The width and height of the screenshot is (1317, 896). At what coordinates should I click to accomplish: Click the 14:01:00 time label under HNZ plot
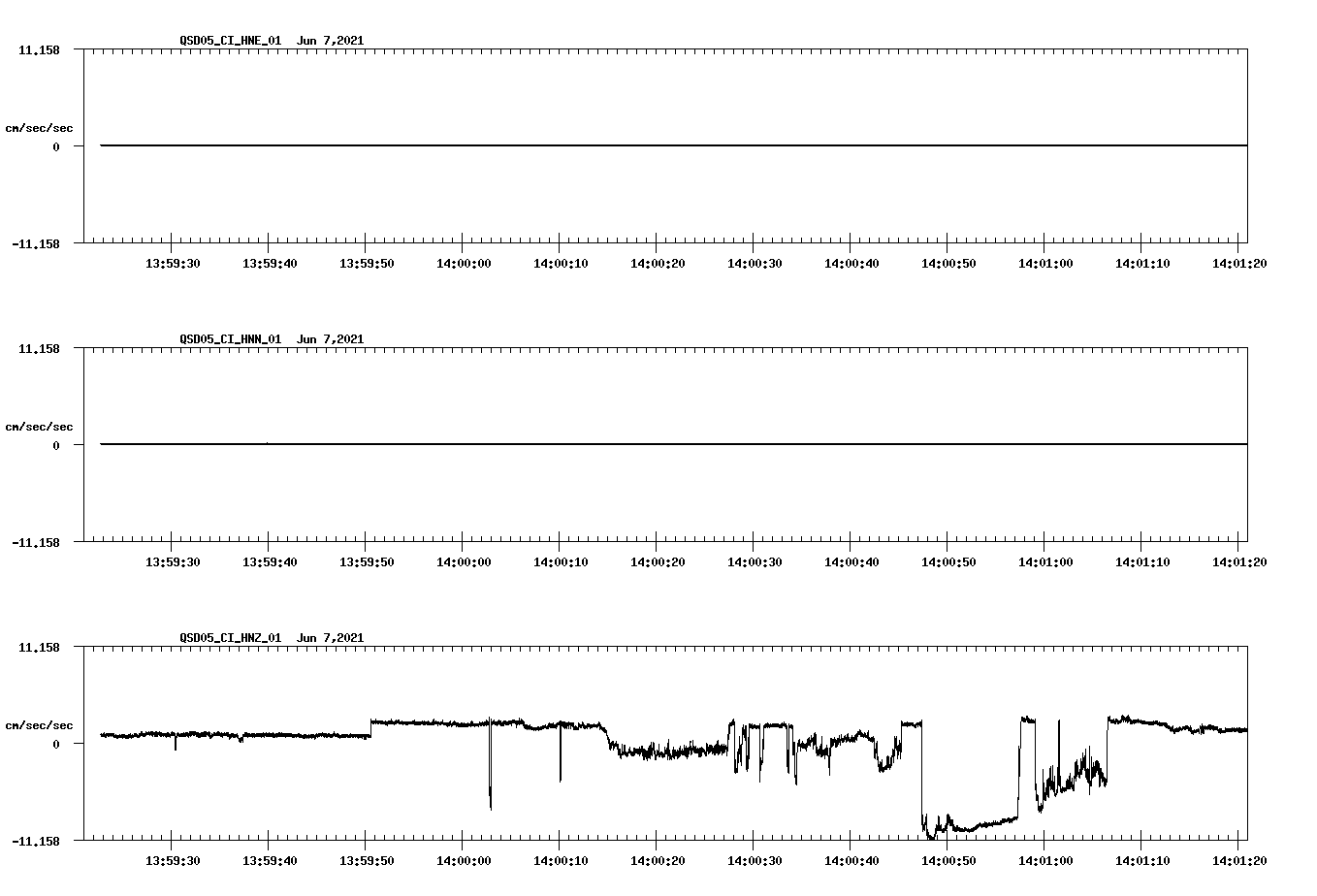click(x=1045, y=860)
